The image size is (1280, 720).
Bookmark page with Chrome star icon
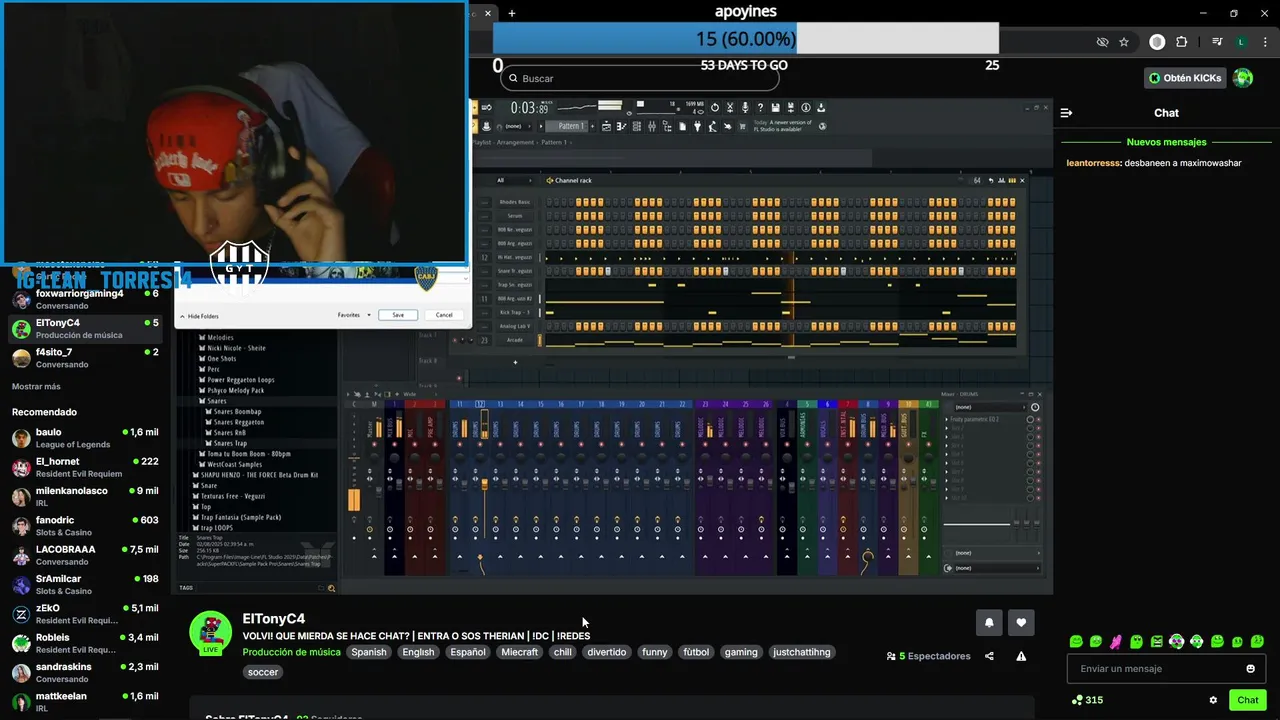click(1124, 42)
